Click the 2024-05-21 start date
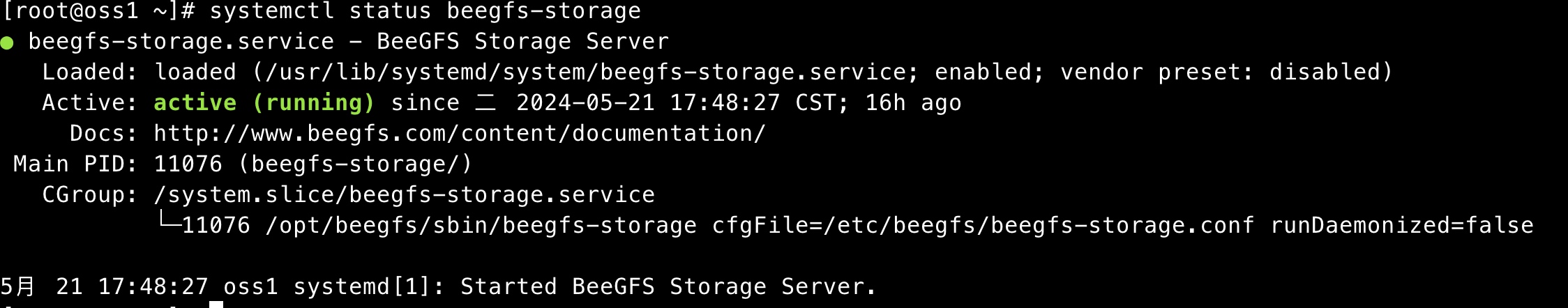Screen dimensions: 1568x308 585,102
